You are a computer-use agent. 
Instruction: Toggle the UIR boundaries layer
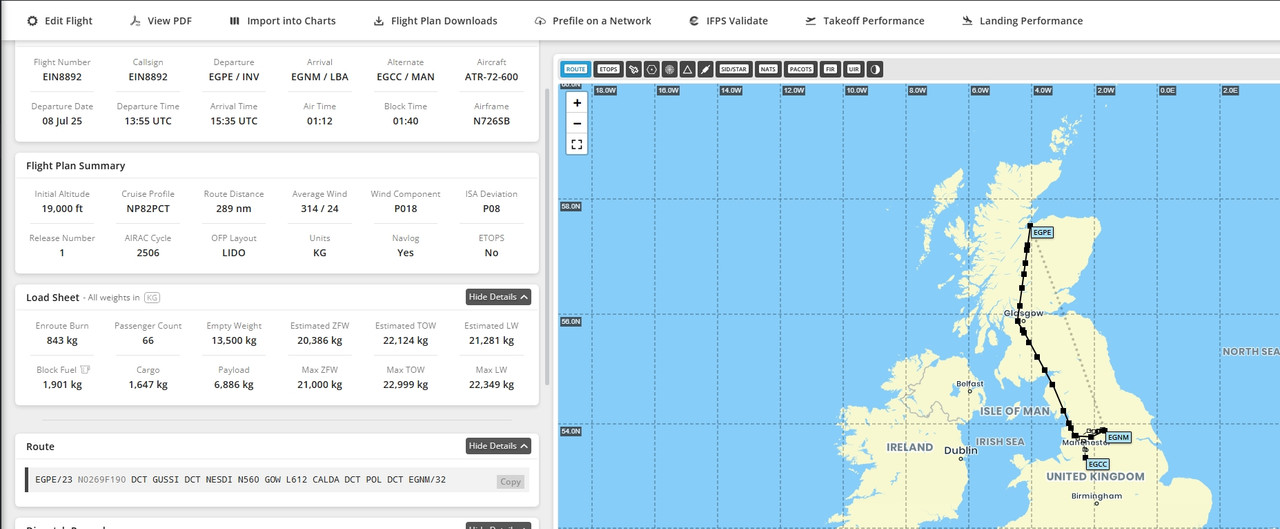(853, 69)
